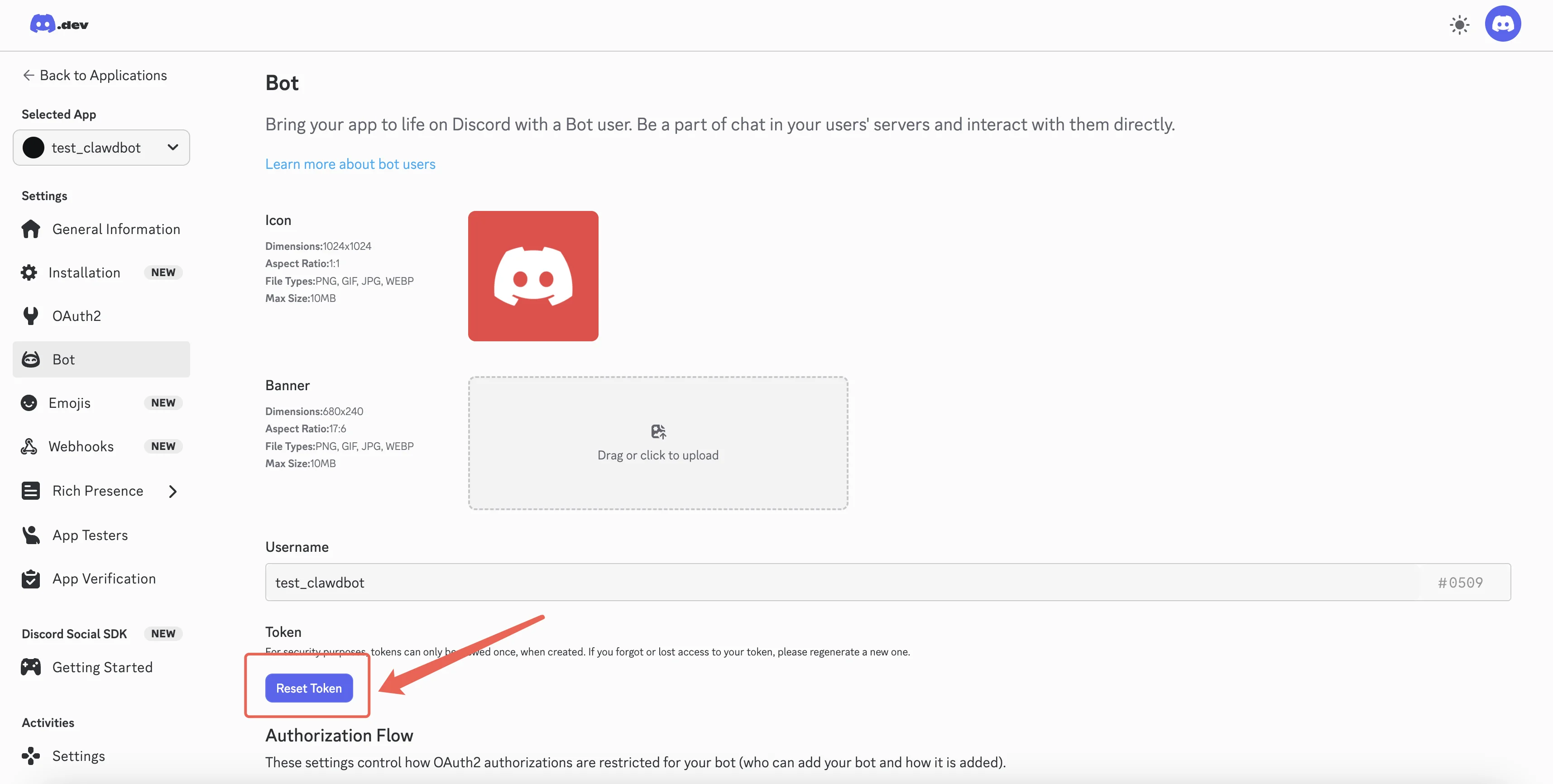This screenshot has height=784, width=1553.
Task: Open the App Testers page
Action: pyautogui.click(x=101, y=535)
